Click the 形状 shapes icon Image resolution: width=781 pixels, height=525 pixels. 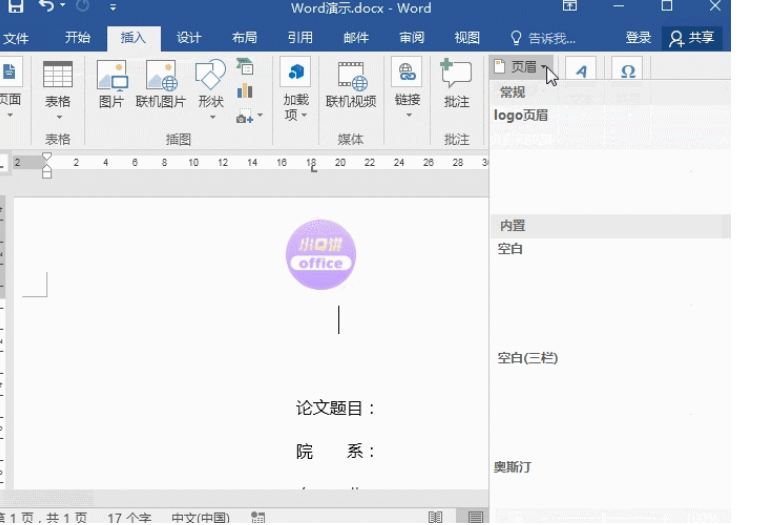tap(210, 75)
